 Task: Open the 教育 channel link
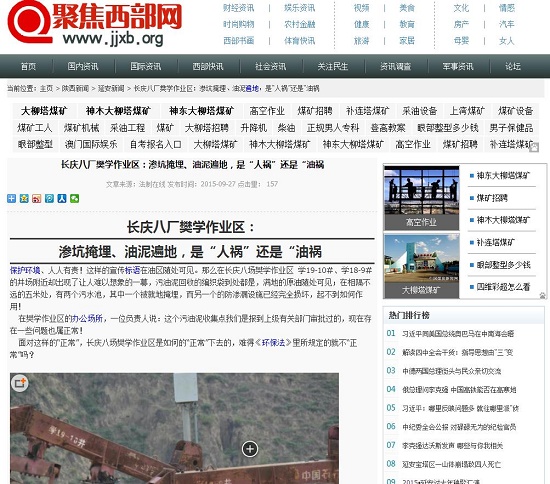point(407,24)
